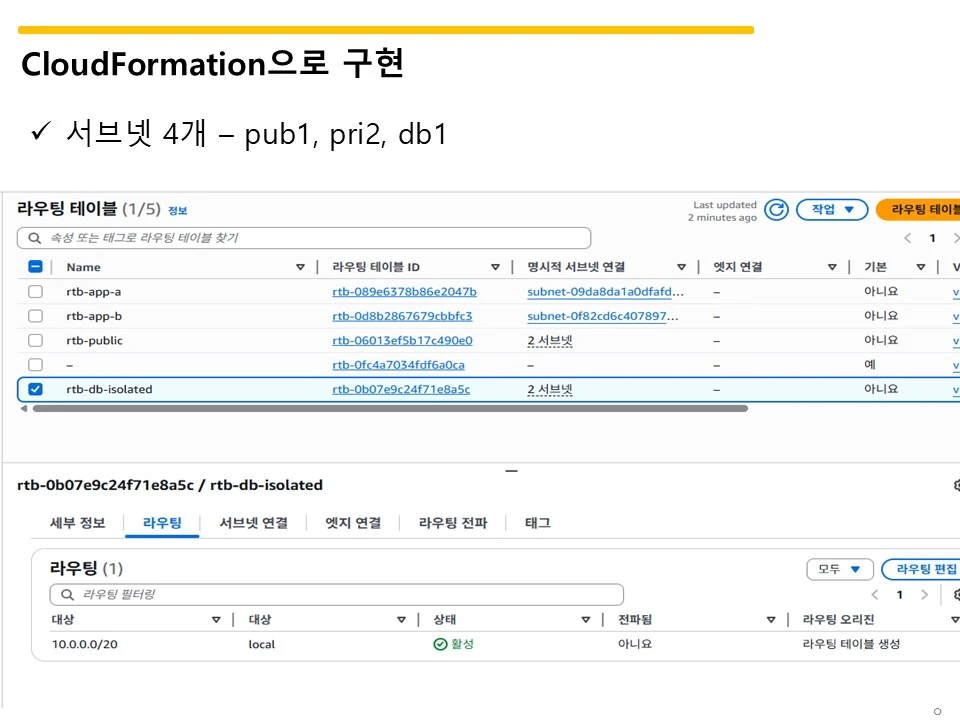
Task: Sort by 기본 column arrow
Action: [x=921, y=267]
